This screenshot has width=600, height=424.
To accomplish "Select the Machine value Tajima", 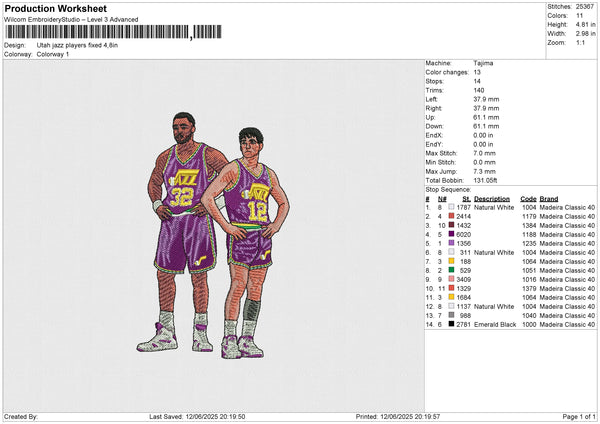I will [483, 63].
